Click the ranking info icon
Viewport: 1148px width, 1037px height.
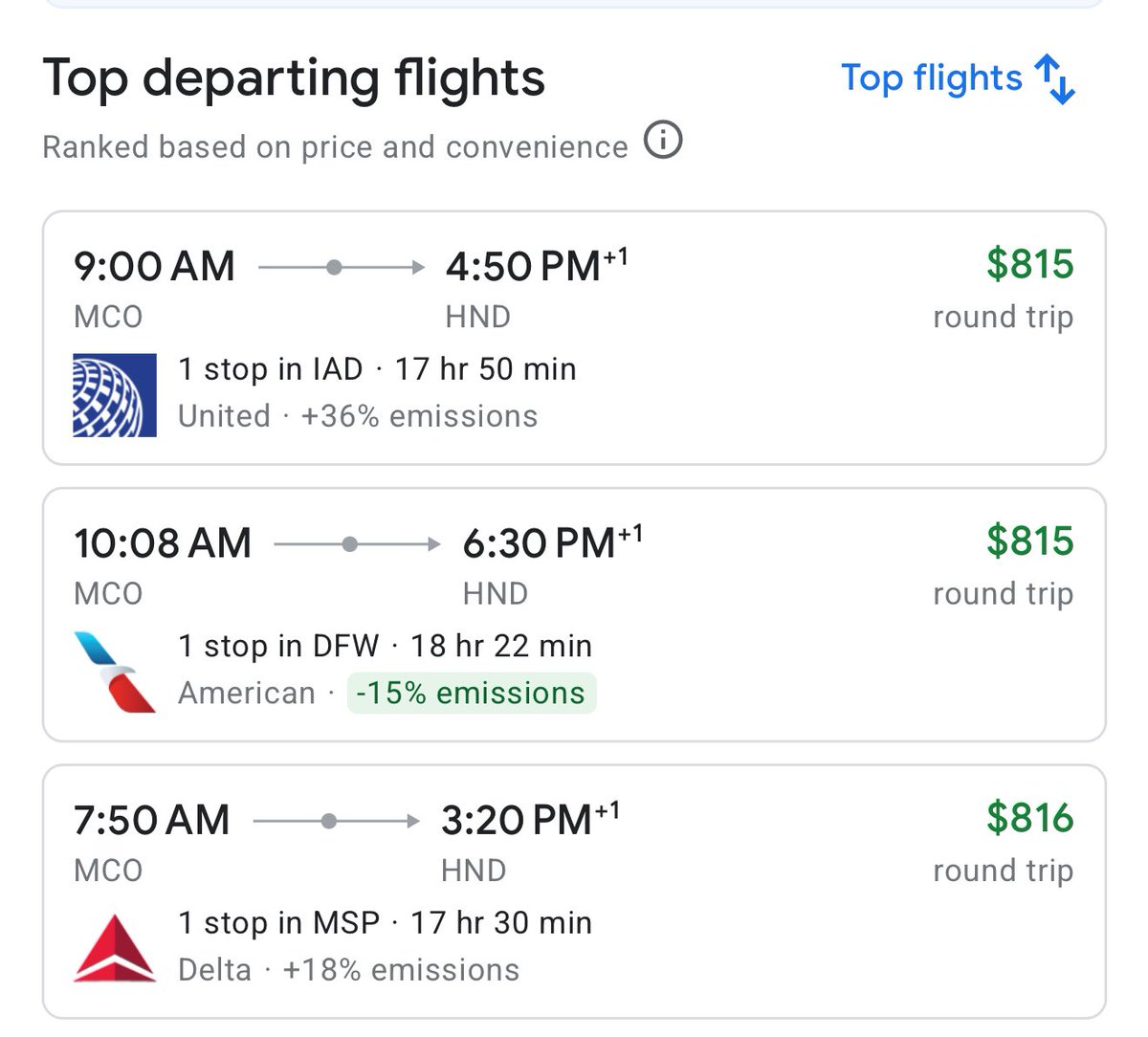[x=663, y=141]
